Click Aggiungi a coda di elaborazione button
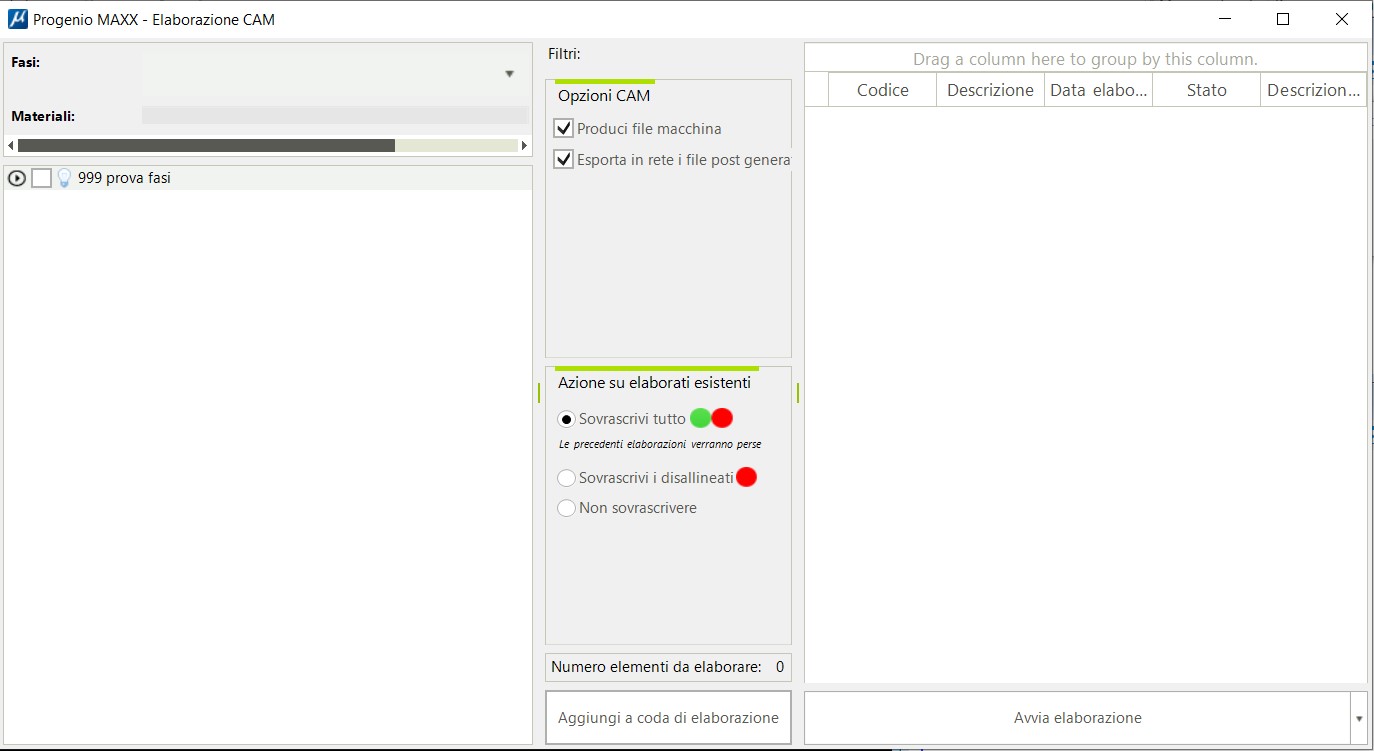The width and height of the screenshot is (1374, 751). 668,718
